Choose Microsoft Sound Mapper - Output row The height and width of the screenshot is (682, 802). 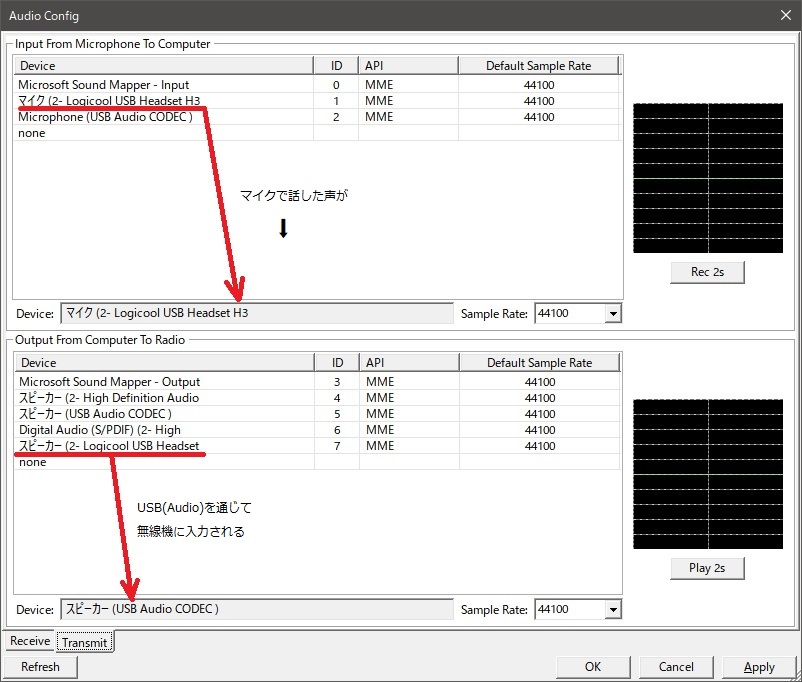109,382
